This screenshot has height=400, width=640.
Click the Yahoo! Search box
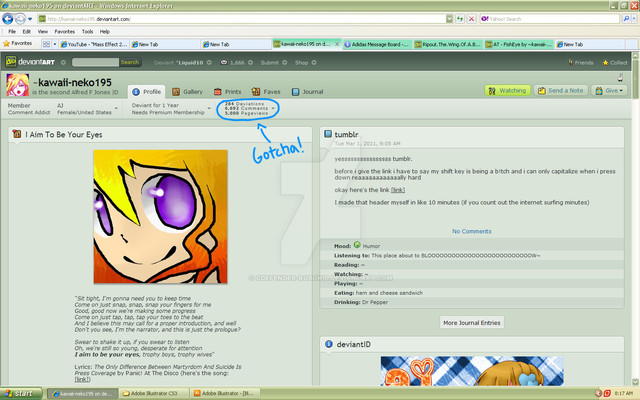[550, 19]
